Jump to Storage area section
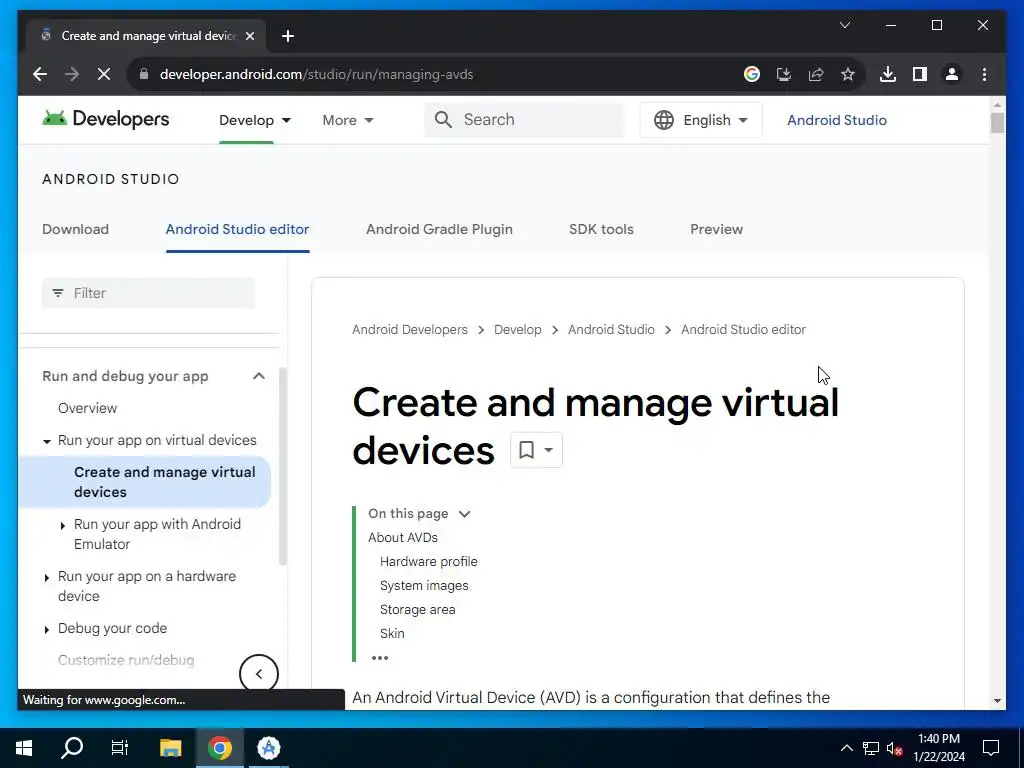 (x=418, y=609)
